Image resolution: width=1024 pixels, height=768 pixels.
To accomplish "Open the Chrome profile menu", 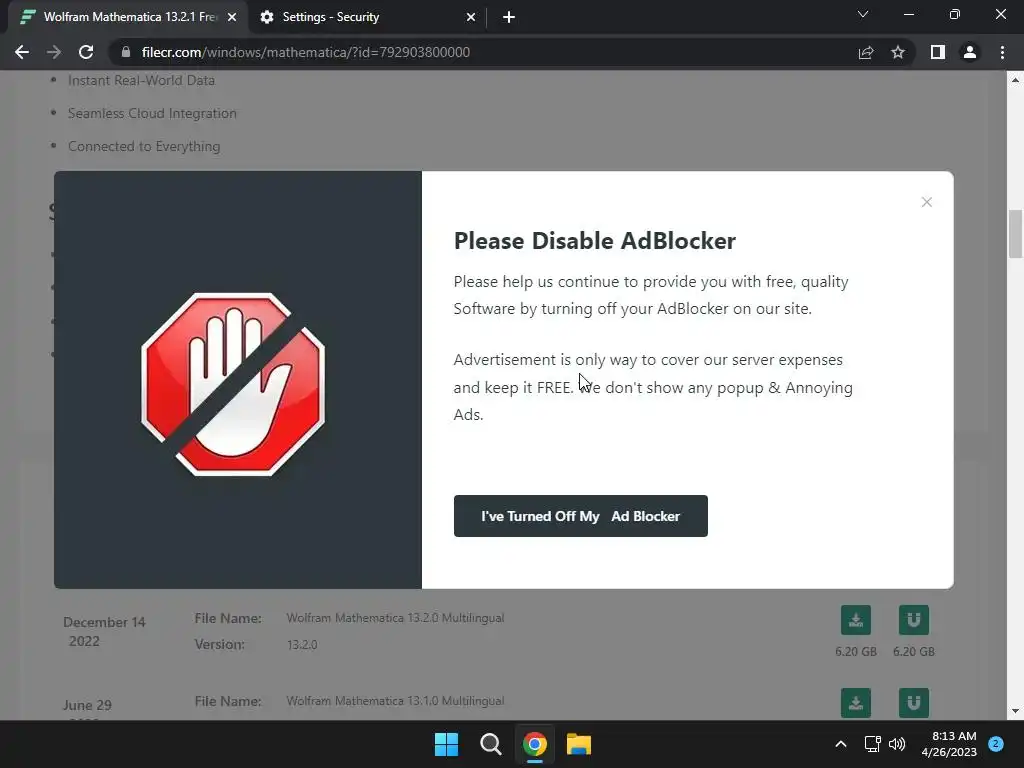I will click(x=970, y=52).
